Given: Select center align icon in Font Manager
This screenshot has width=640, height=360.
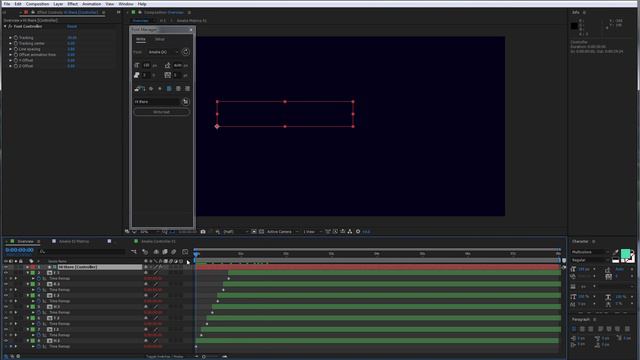Looking at the screenshot, I should coord(178,89).
